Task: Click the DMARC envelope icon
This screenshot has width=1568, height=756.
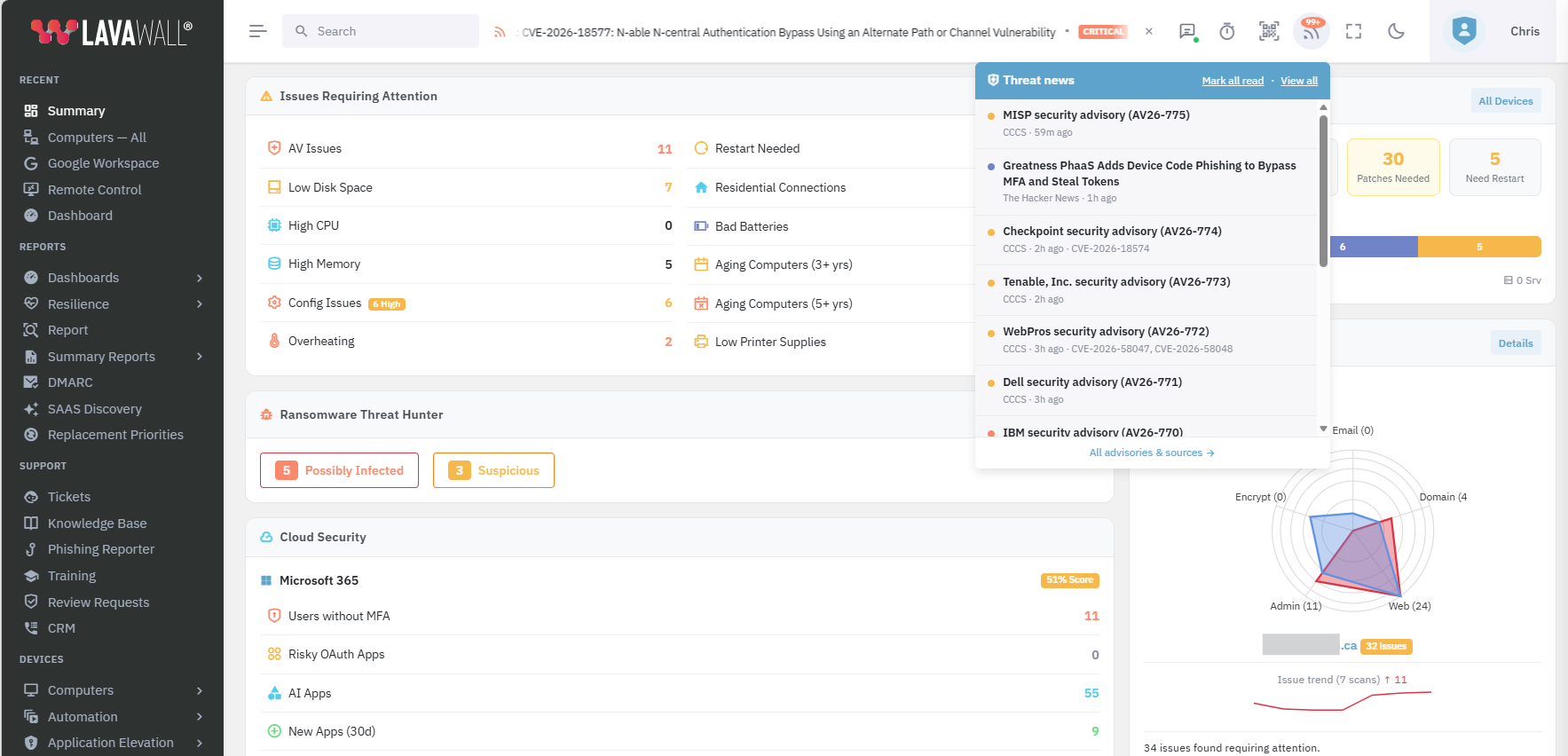Action: click(31, 382)
